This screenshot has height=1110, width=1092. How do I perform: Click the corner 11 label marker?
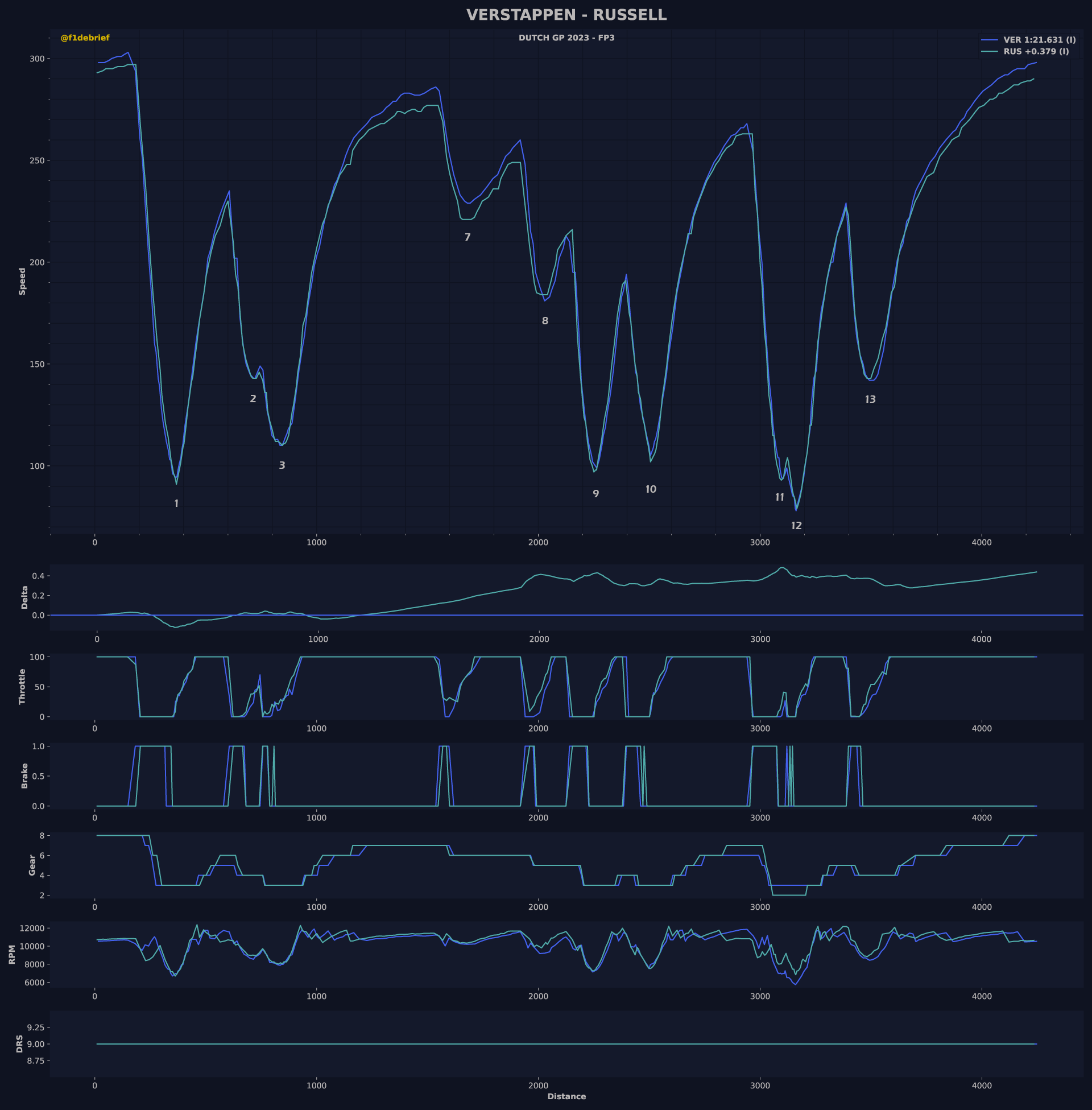[x=779, y=497]
